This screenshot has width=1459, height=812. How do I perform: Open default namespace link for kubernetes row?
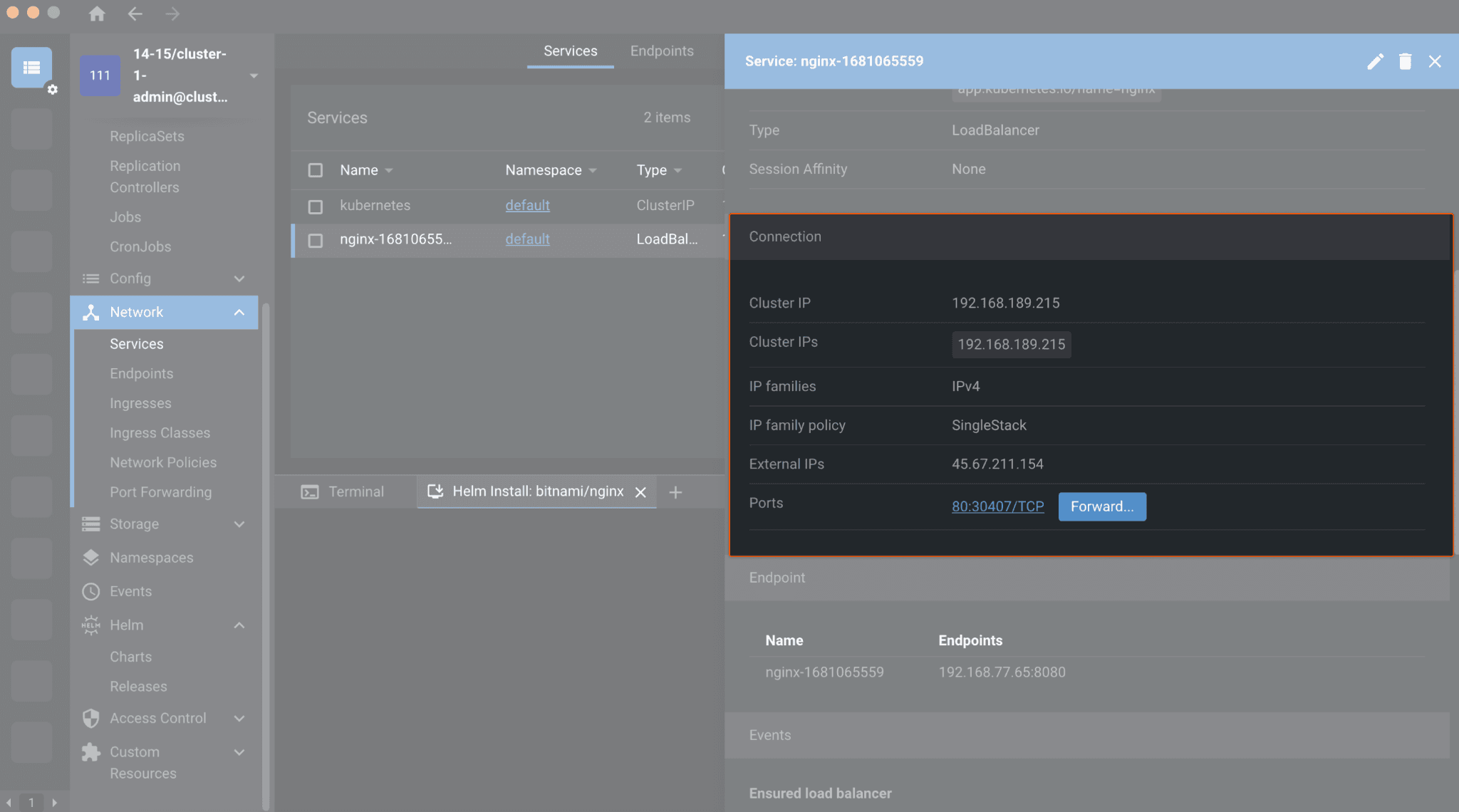point(527,205)
